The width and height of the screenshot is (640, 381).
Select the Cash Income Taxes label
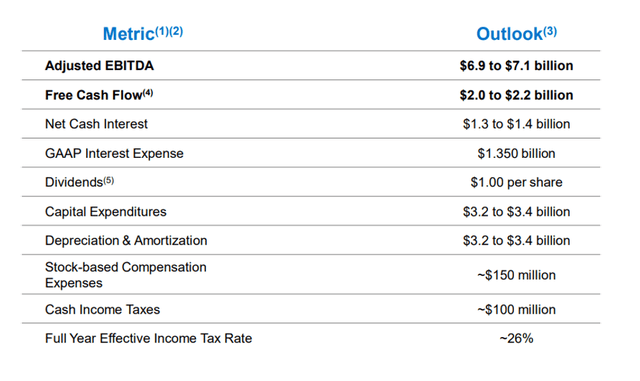click(x=102, y=310)
